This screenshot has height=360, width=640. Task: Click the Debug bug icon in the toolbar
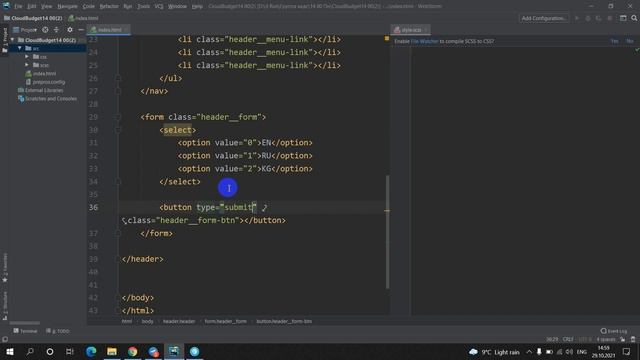click(588, 18)
